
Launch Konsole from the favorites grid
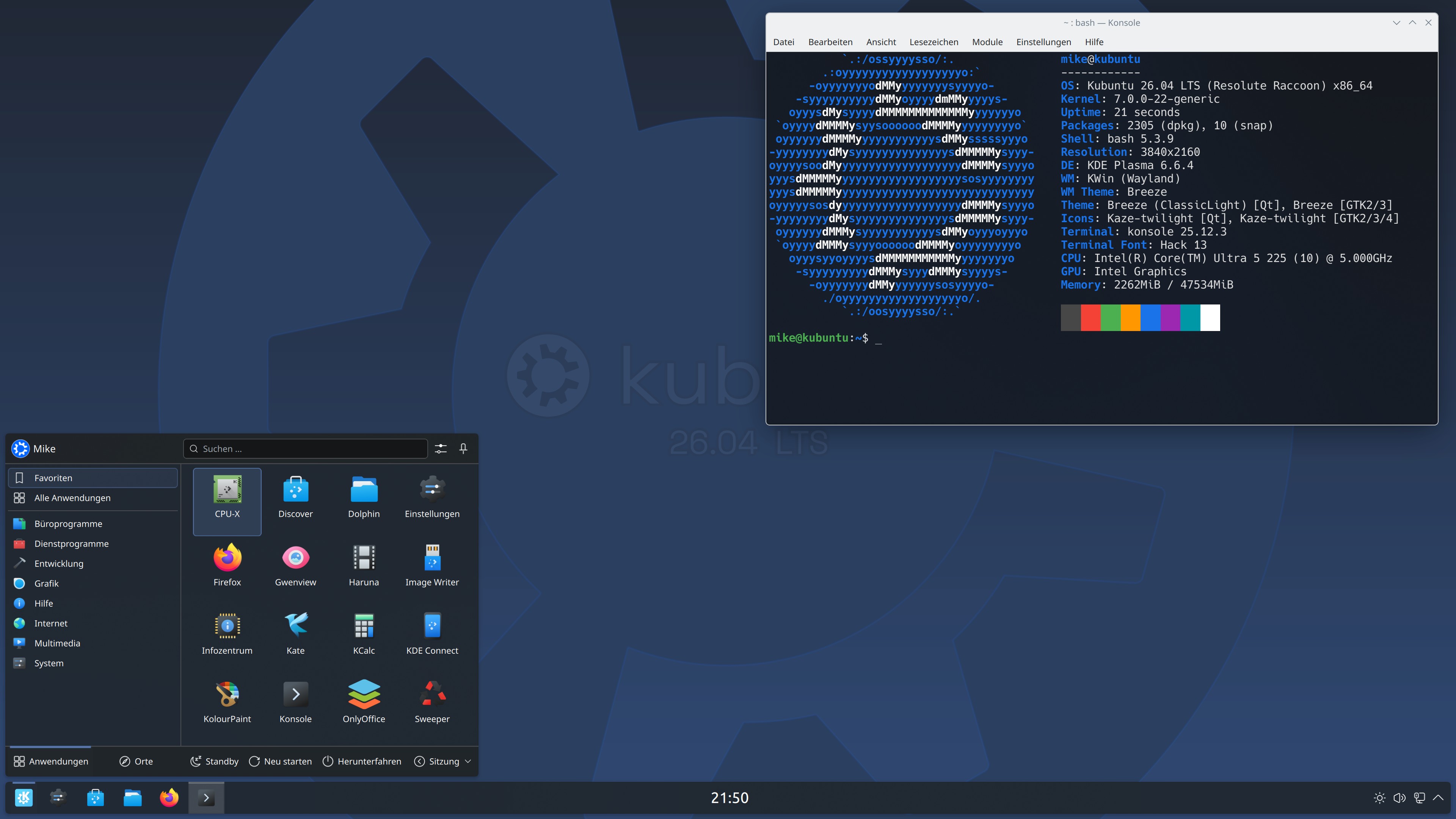295,706
